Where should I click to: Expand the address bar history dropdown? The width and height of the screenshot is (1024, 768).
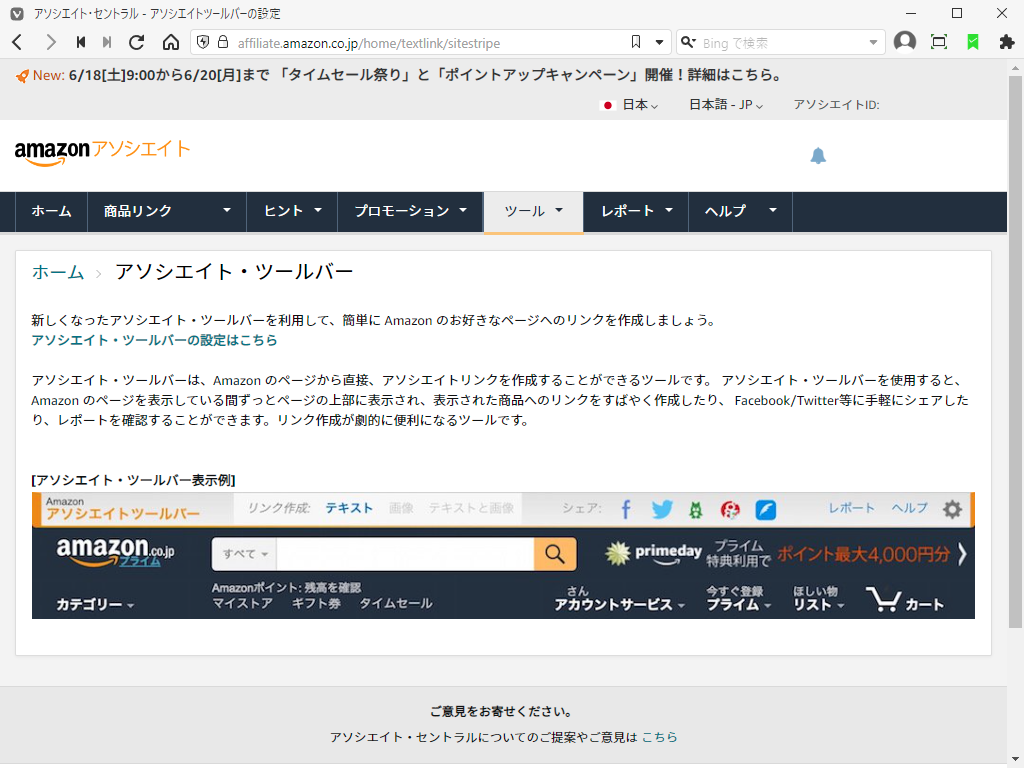pyautogui.click(x=659, y=42)
